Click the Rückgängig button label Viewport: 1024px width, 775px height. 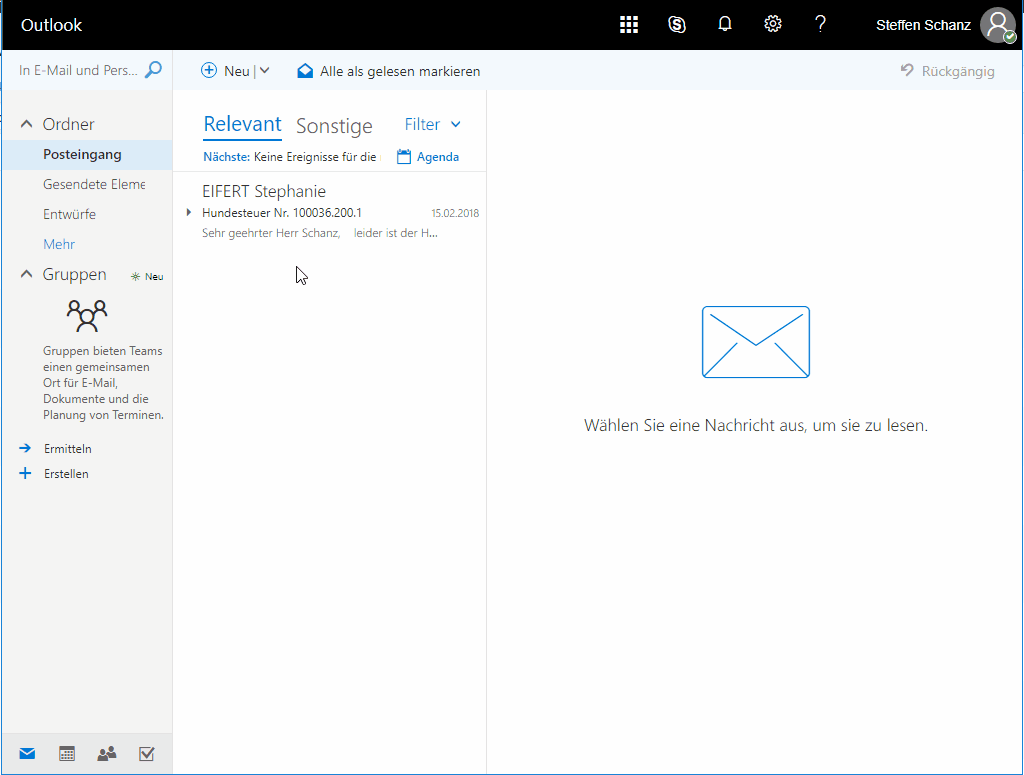pyautogui.click(x=958, y=71)
